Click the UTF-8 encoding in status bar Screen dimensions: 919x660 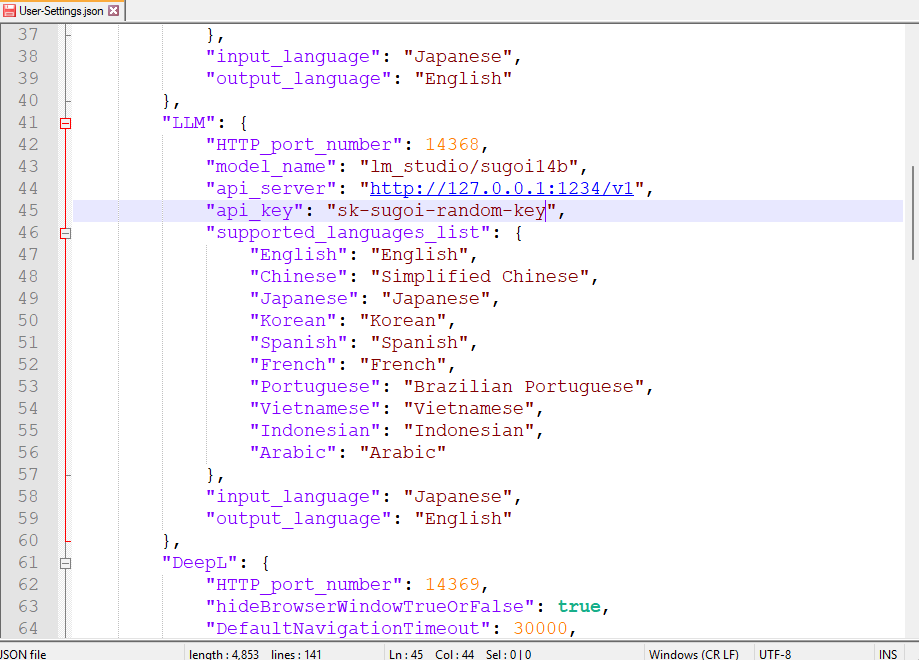775,654
